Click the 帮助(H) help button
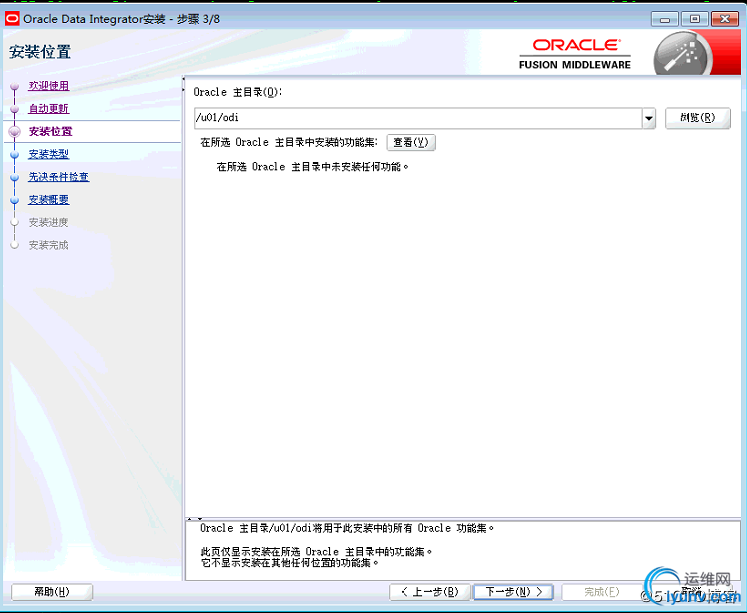This screenshot has width=747, height=613. pos(51,592)
